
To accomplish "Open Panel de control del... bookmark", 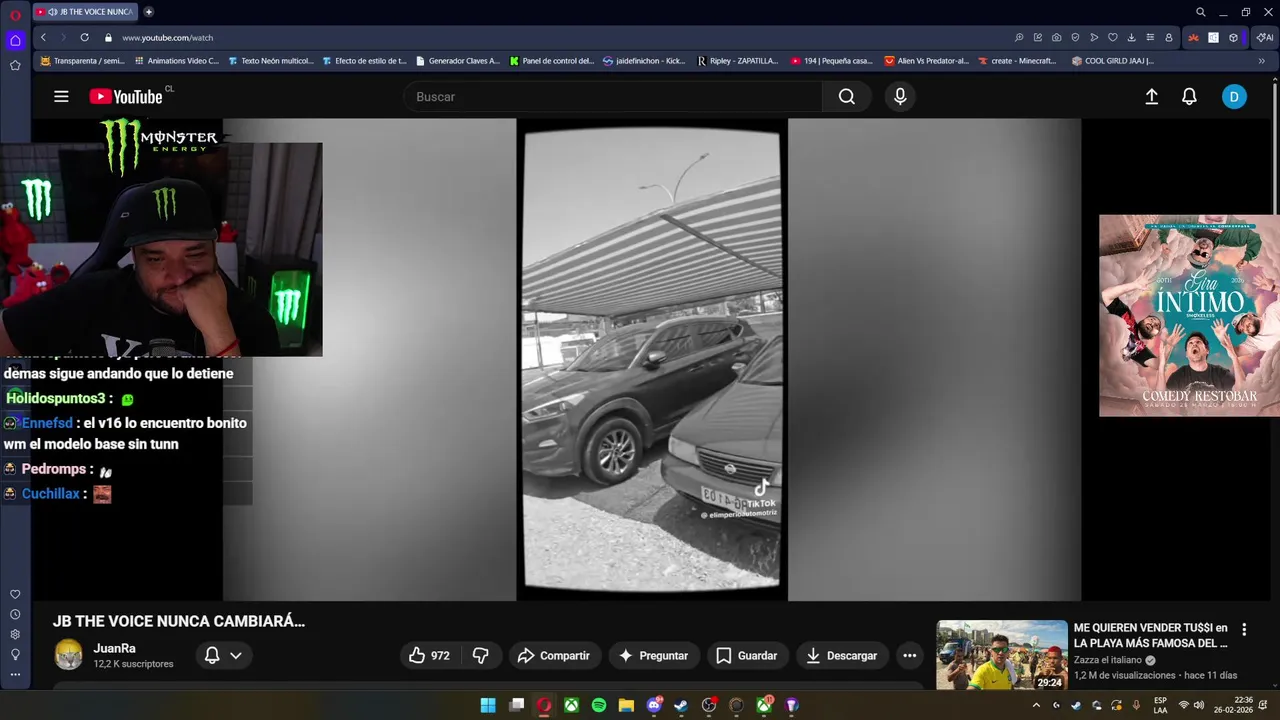I will point(551,61).
